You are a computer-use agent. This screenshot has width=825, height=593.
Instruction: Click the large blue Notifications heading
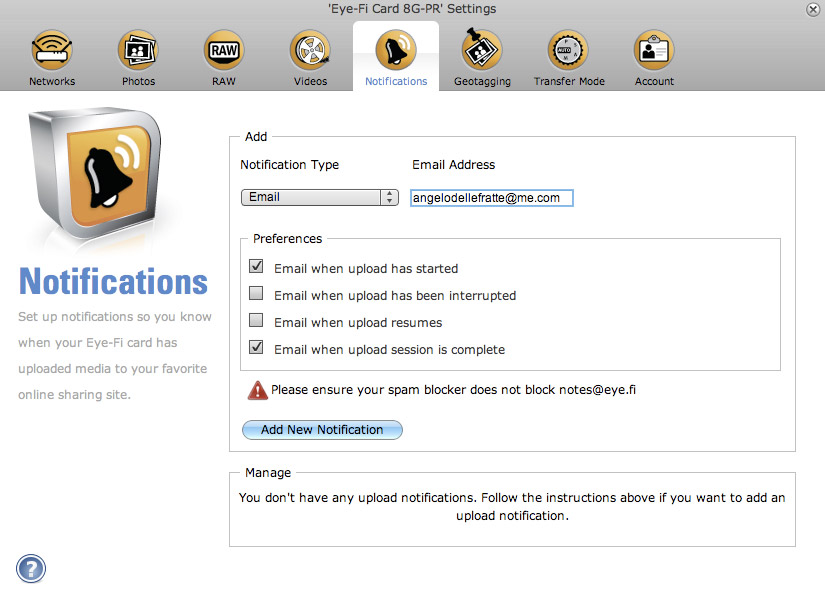(113, 282)
